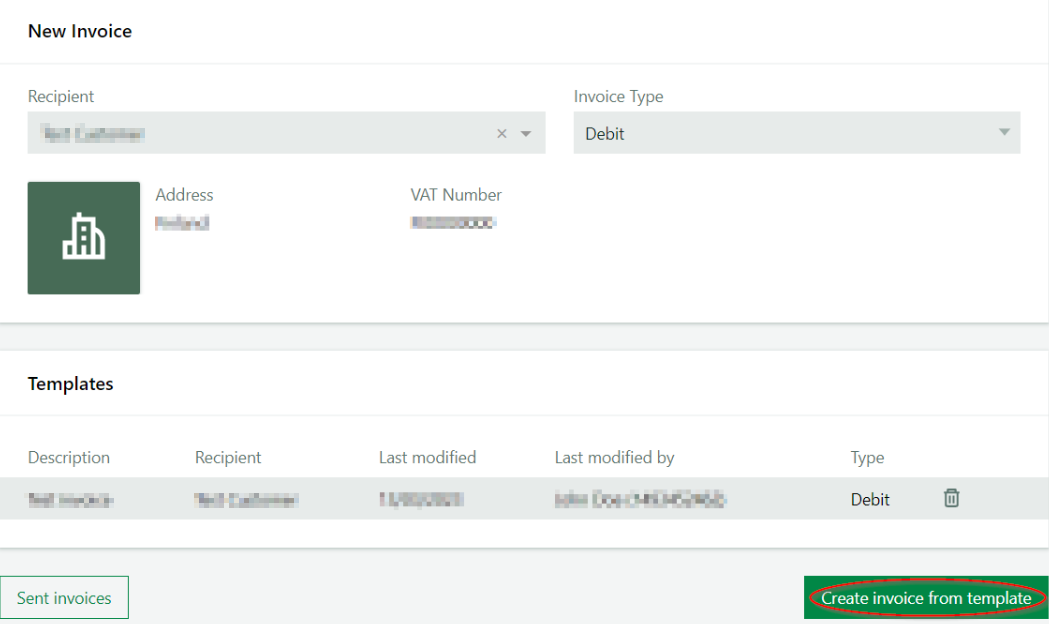Click the blurred VAT Number value
Image resolution: width=1049 pixels, height=624 pixels.
click(x=453, y=223)
